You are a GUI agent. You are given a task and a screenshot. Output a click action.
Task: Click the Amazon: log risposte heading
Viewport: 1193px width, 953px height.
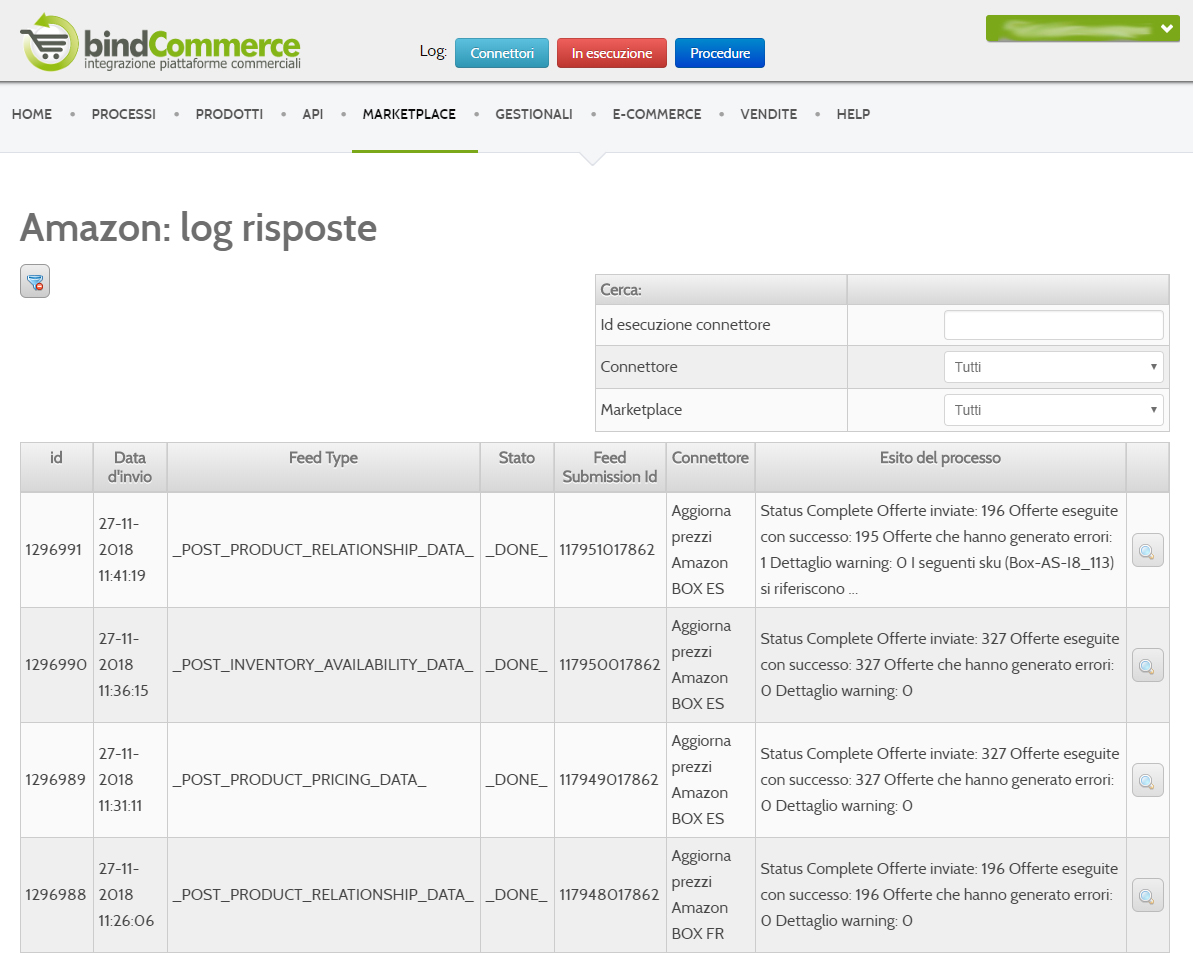coord(199,228)
